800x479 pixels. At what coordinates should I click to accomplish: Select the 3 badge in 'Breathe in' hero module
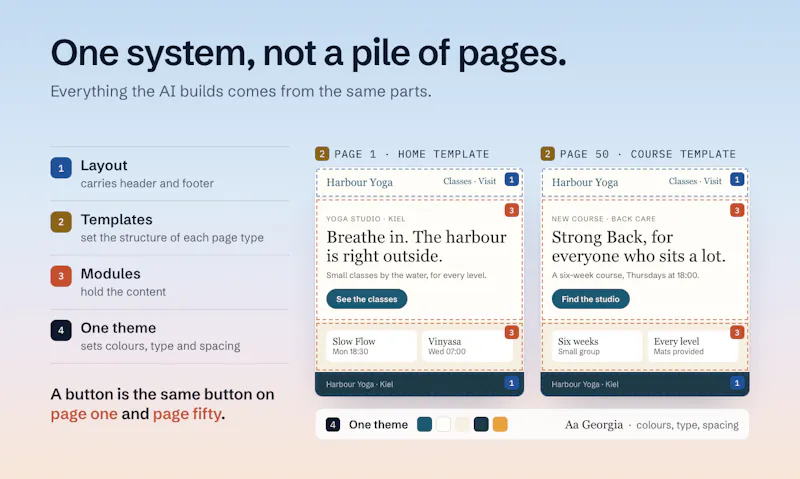click(x=512, y=210)
